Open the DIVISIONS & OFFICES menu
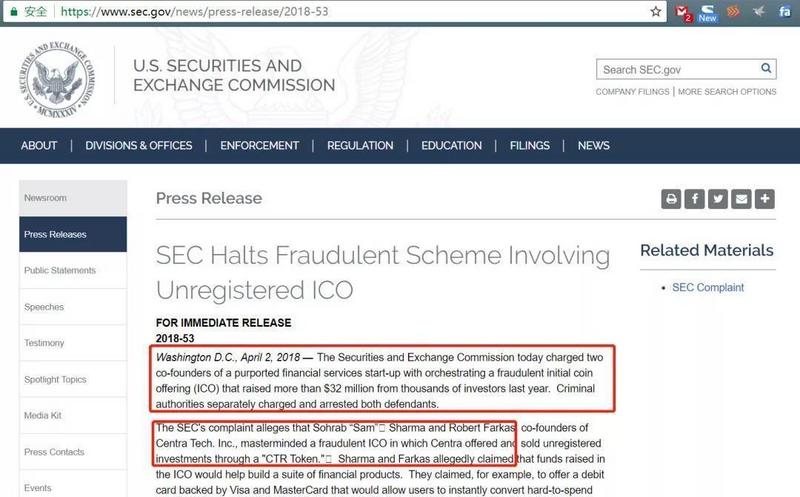Viewport: 800px width, 497px height. tap(139, 146)
